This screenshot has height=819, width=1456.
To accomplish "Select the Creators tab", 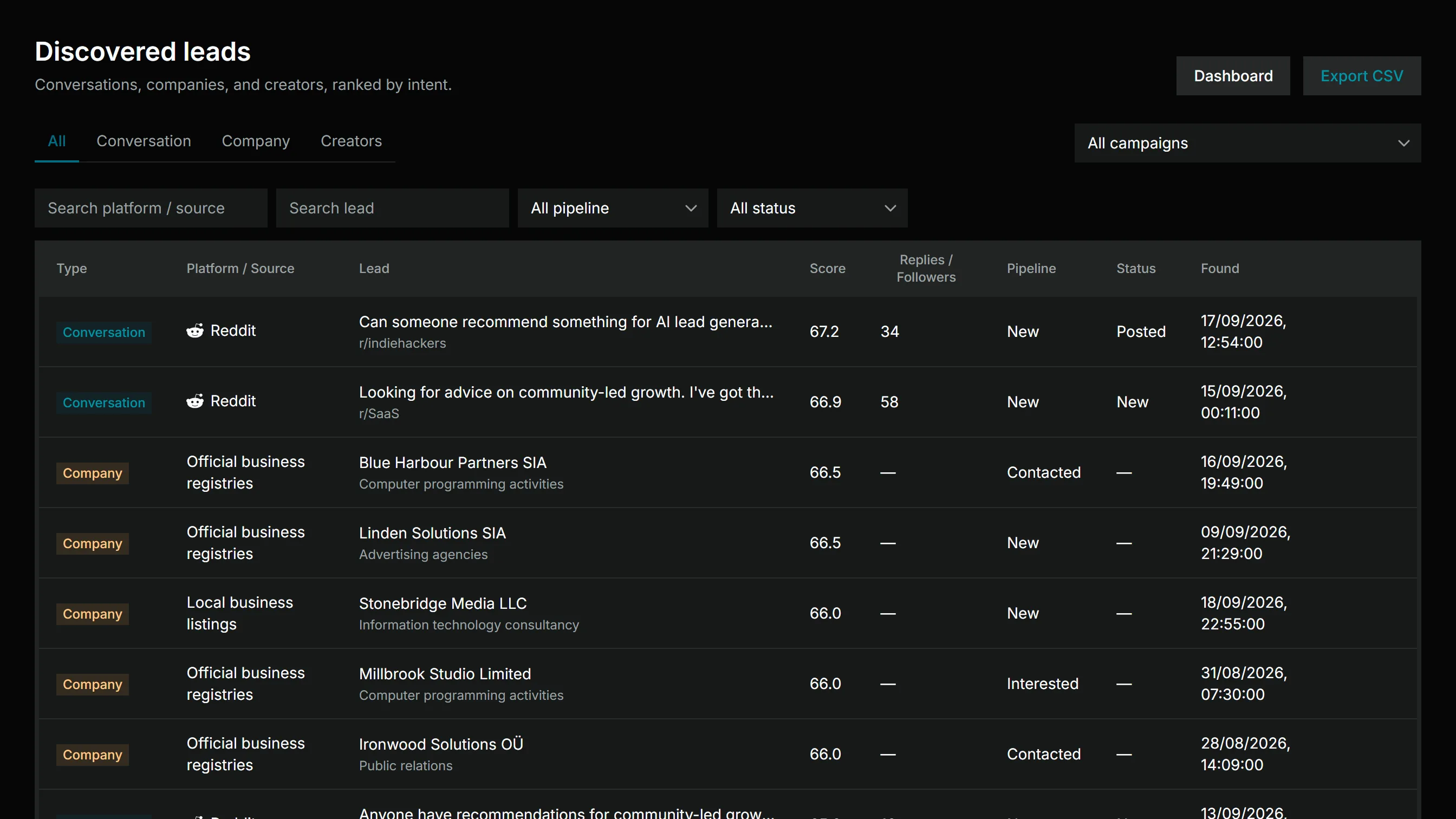I will 351,141.
